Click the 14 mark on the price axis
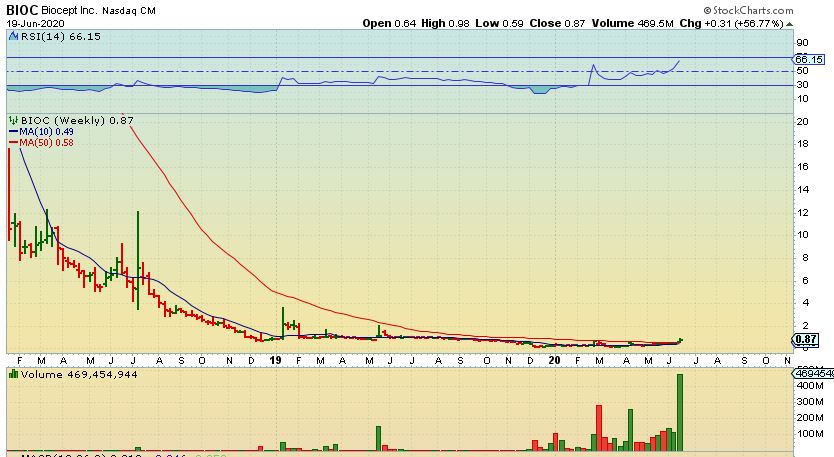This screenshot has width=834, height=457. [x=803, y=189]
